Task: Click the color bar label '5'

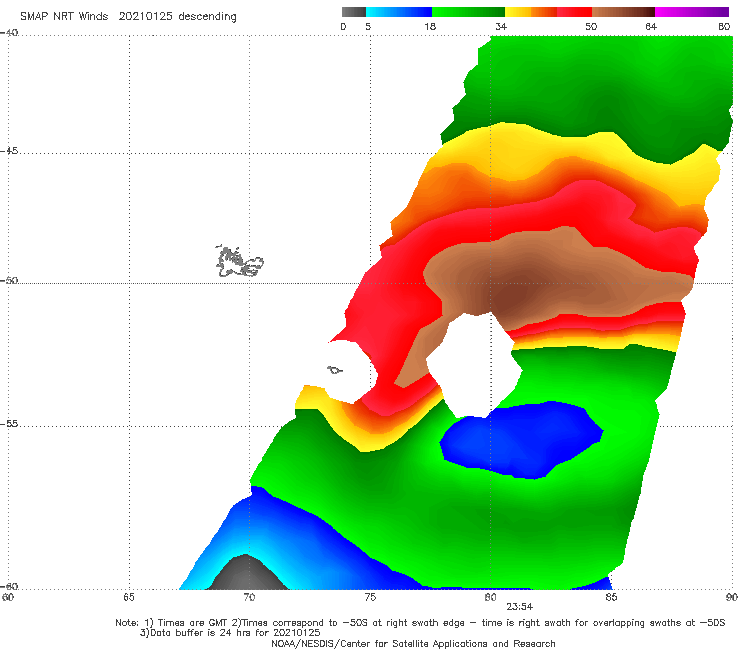Action: (x=368, y=26)
